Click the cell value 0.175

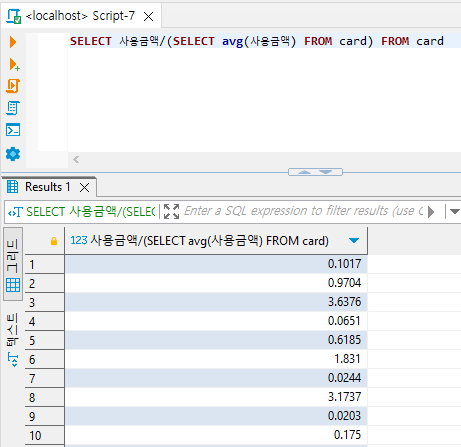216,435
